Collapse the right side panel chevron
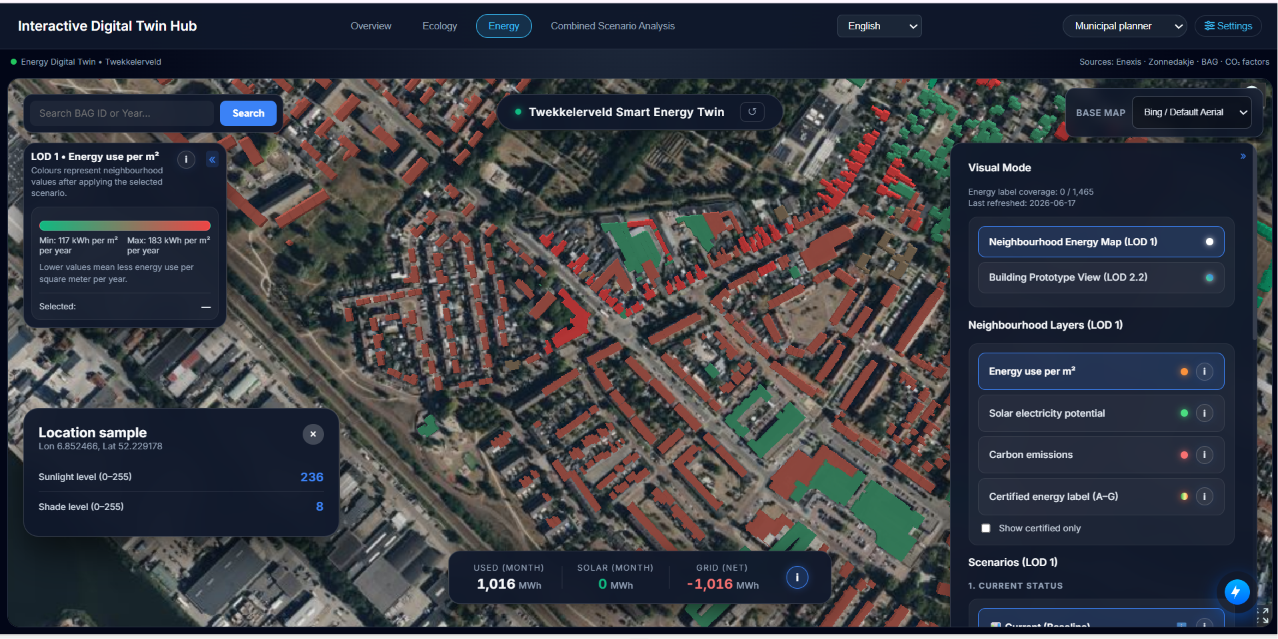This screenshot has height=639, width=1278. (1243, 156)
